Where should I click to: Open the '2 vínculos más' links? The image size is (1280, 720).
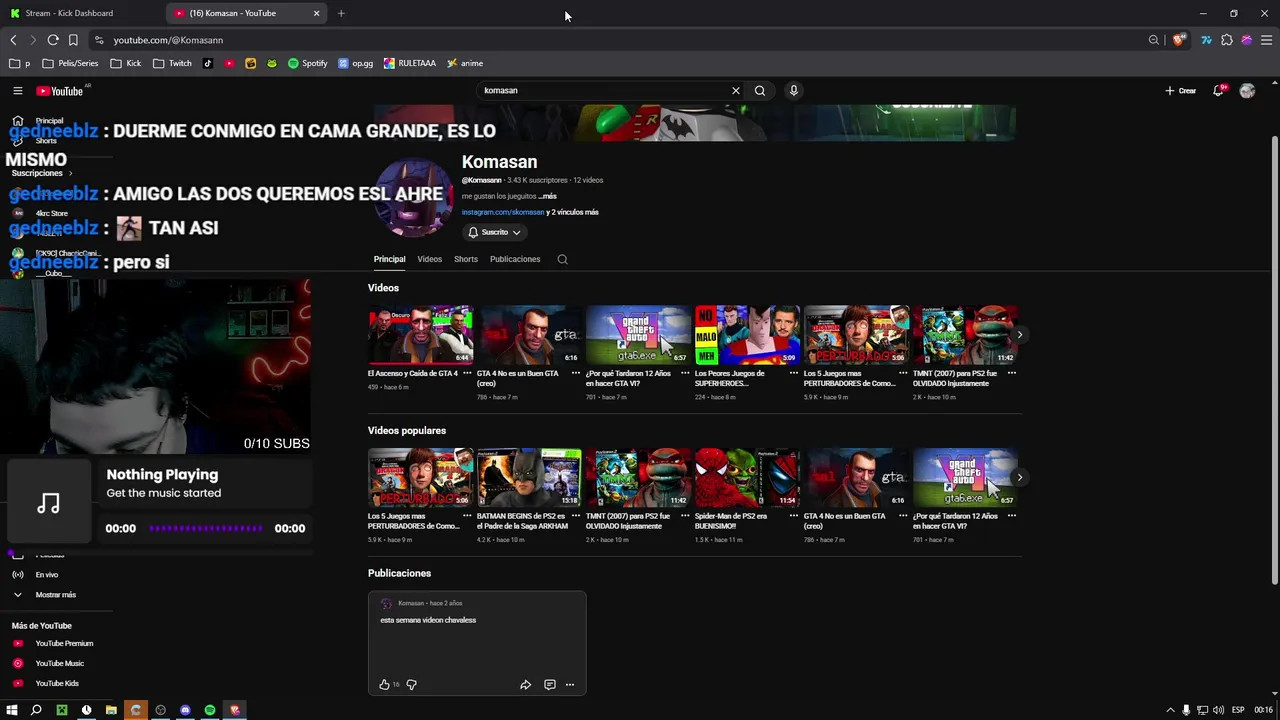point(575,212)
